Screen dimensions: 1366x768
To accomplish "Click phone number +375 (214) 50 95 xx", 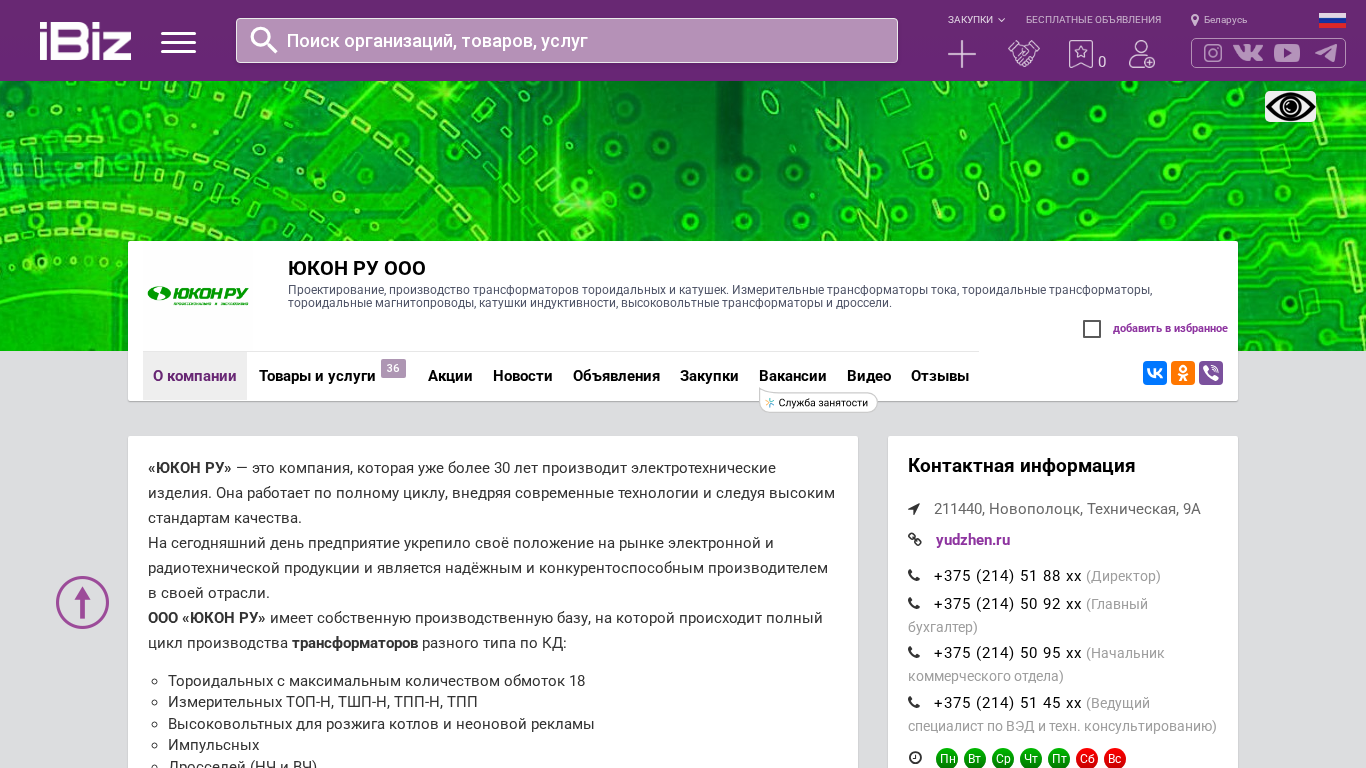I will pyautogui.click(x=1008, y=653).
